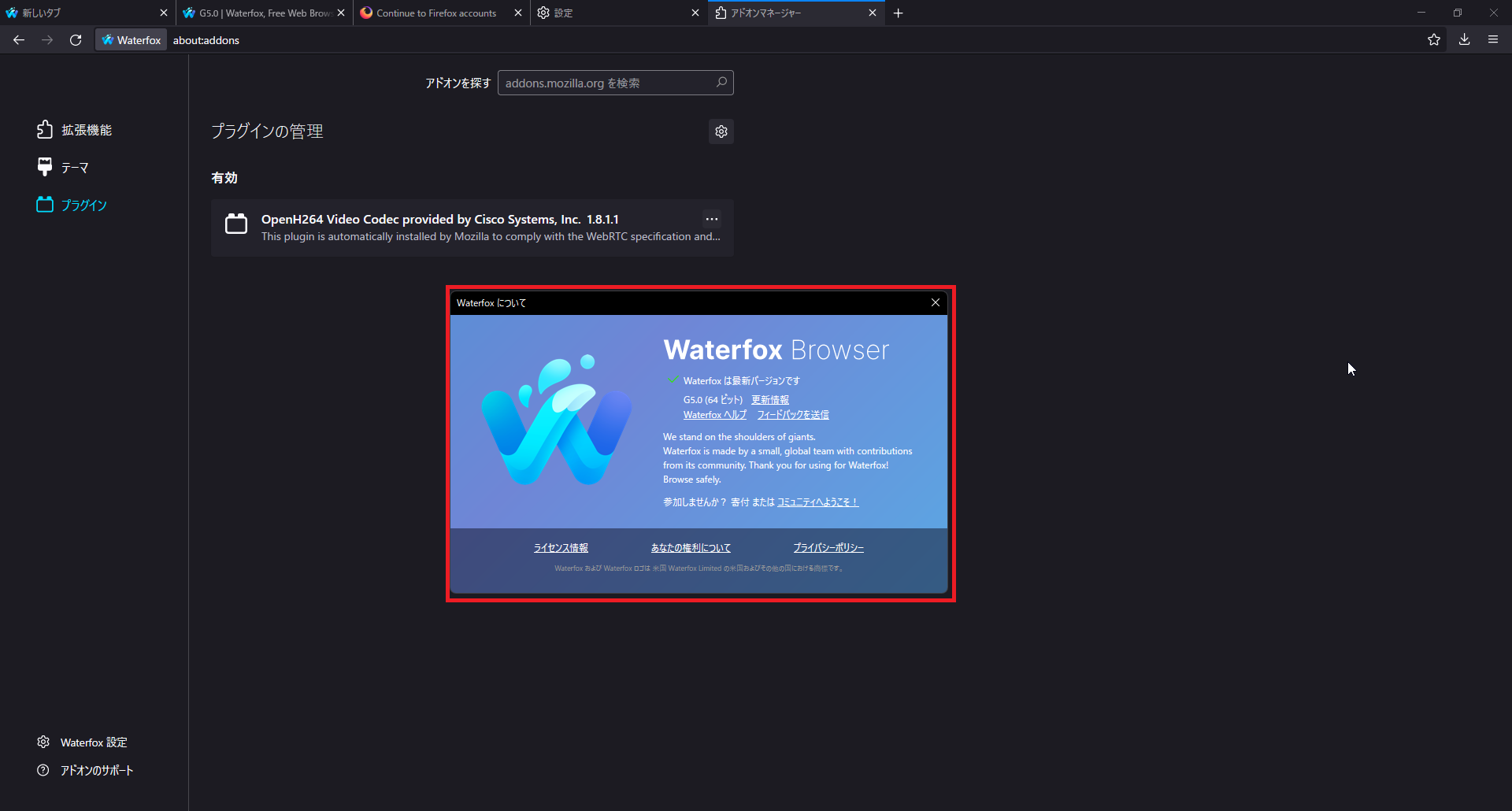Open the downloads panel

1464,40
